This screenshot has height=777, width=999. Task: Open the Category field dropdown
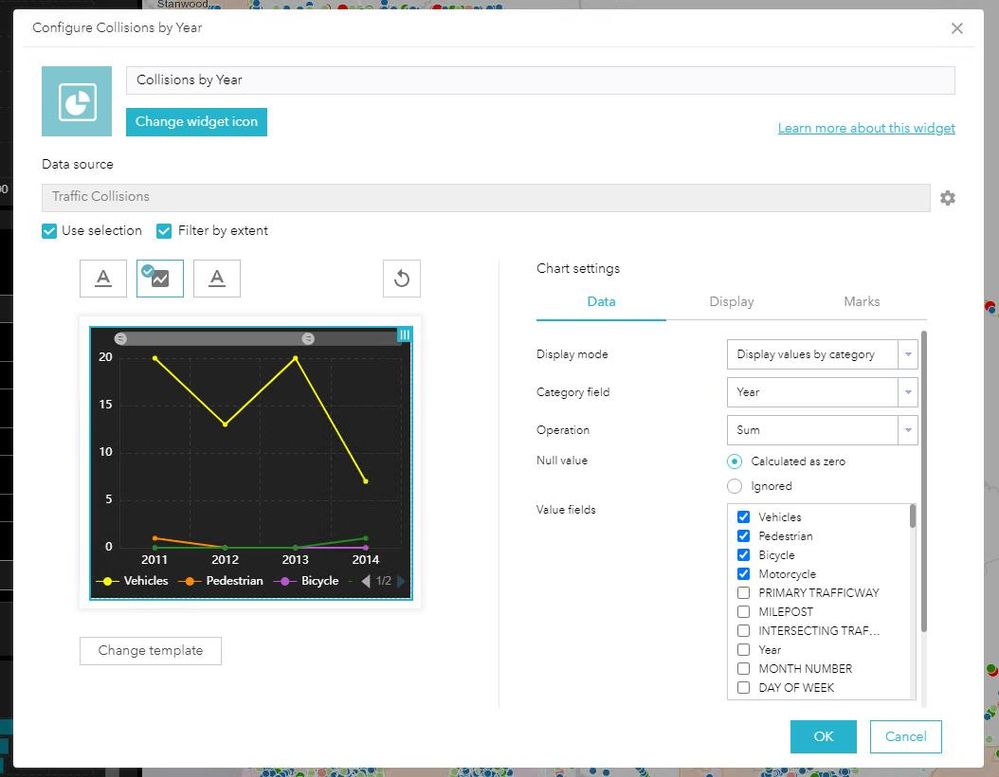(x=822, y=392)
